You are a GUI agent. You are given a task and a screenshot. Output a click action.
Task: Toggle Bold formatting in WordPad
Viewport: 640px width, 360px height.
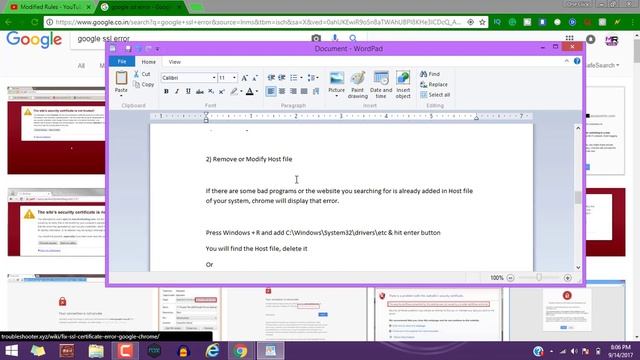tap(166, 91)
